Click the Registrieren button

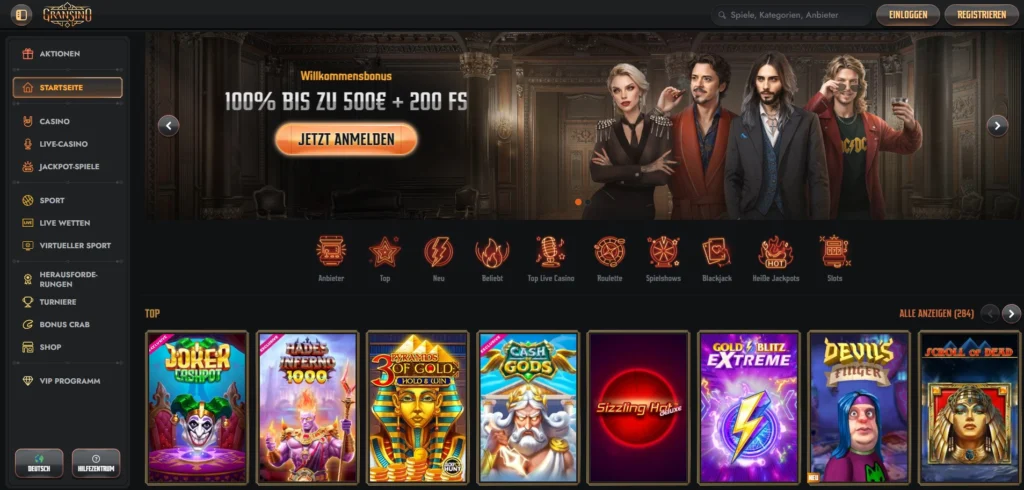click(x=981, y=14)
